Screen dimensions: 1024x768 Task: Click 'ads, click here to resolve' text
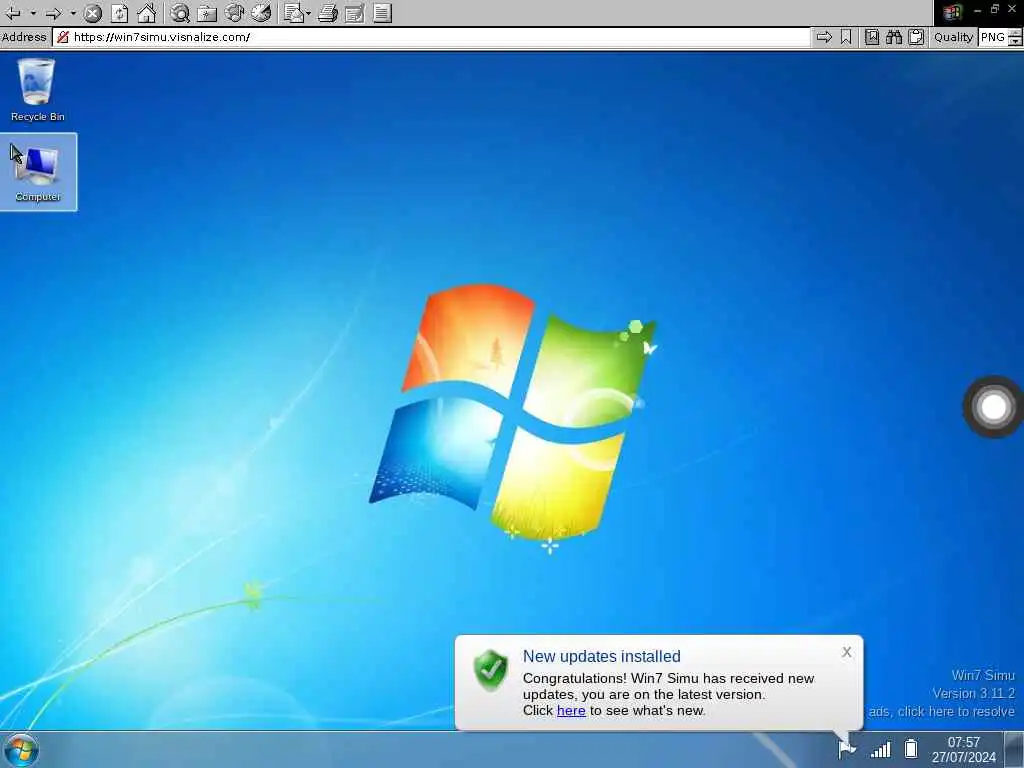941,711
